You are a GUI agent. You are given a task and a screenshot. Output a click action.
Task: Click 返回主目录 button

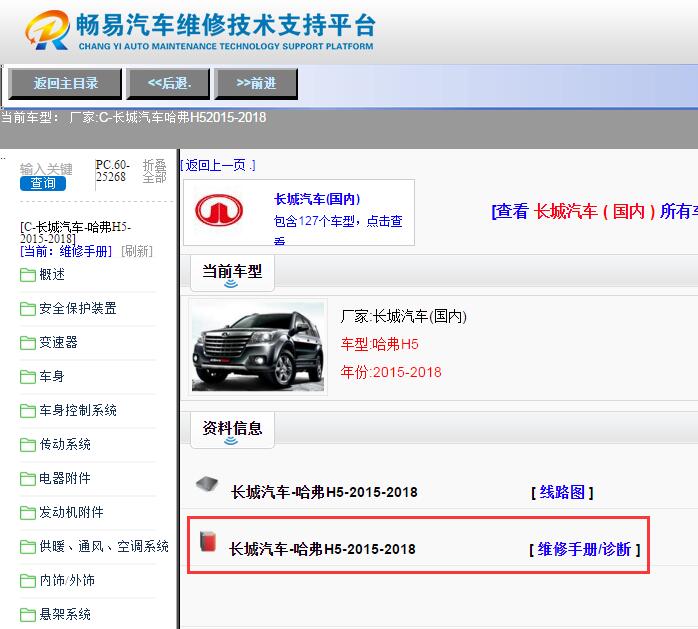tap(65, 83)
